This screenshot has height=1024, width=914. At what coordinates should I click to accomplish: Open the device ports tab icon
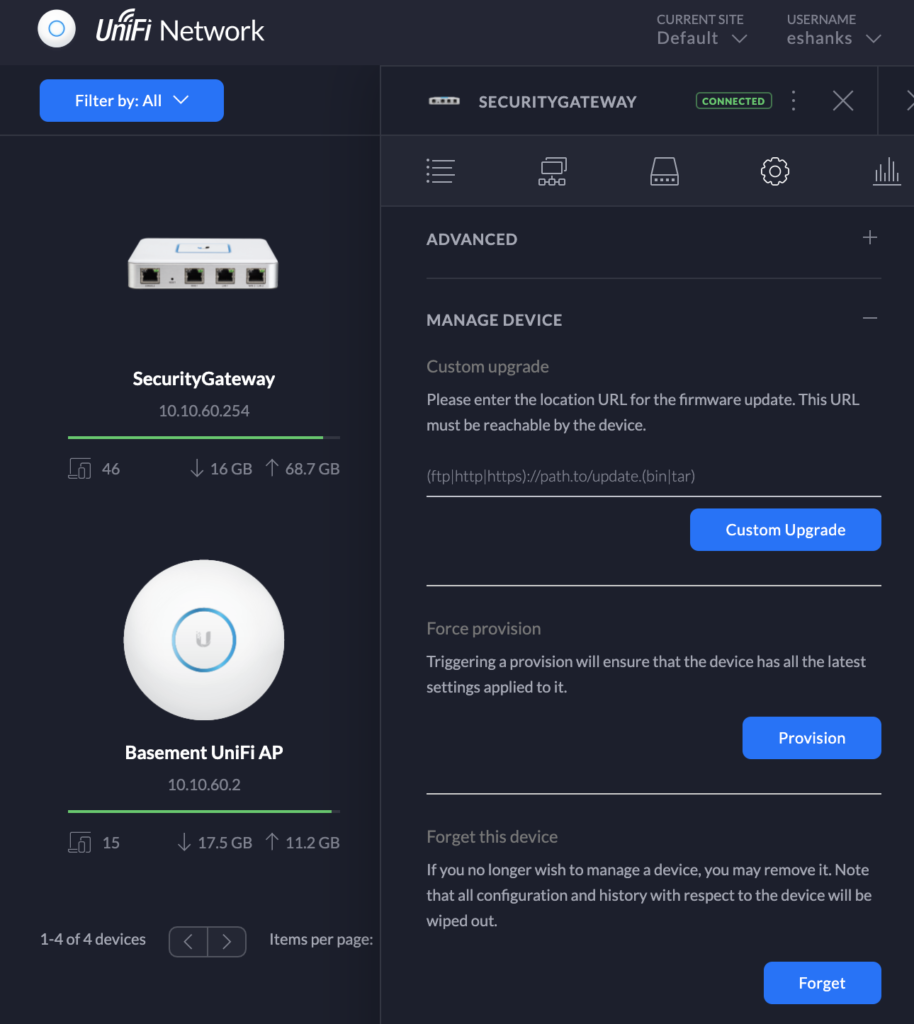coord(664,171)
